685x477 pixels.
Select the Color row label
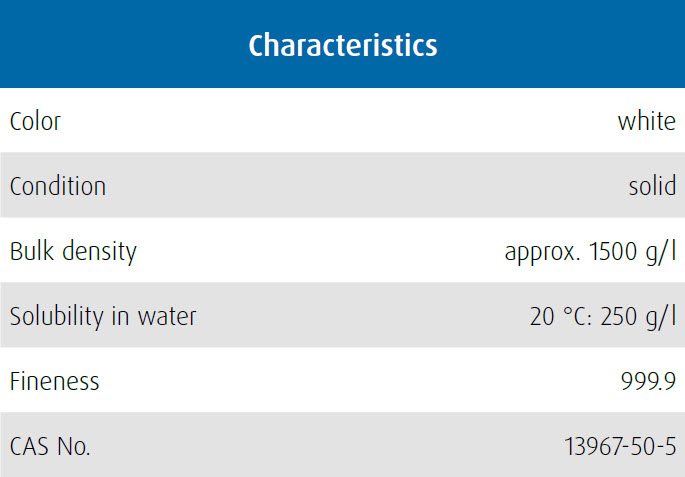35,122
